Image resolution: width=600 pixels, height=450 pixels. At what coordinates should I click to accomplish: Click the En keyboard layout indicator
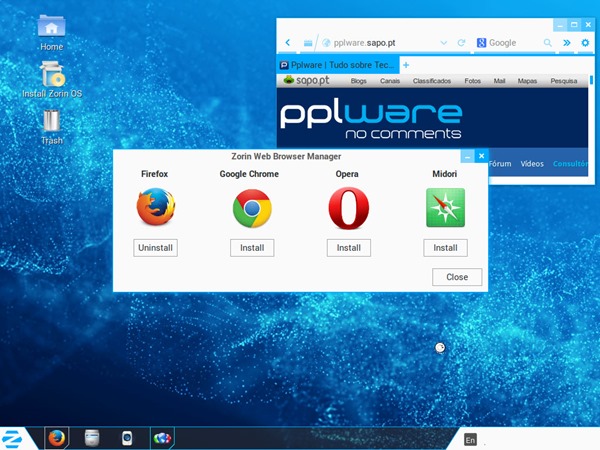click(x=470, y=440)
